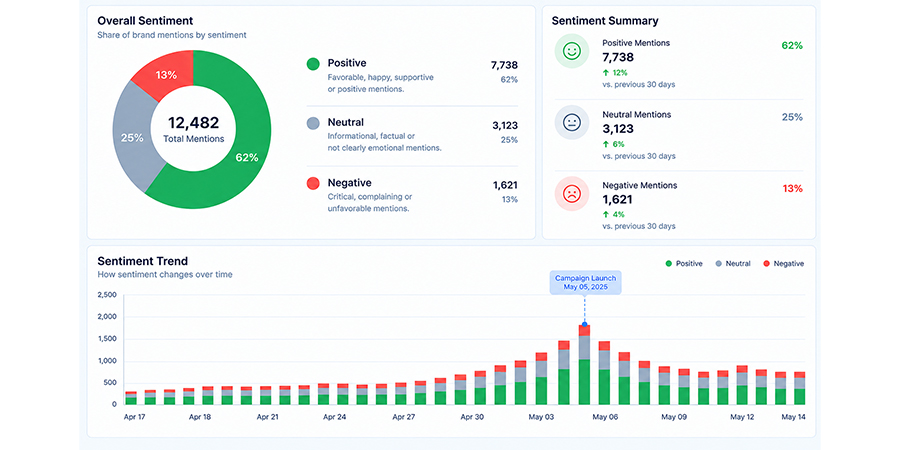Click the Apr 30 x-axis label
The width and height of the screenshot is (900, 450).
(x=471, y=417)
